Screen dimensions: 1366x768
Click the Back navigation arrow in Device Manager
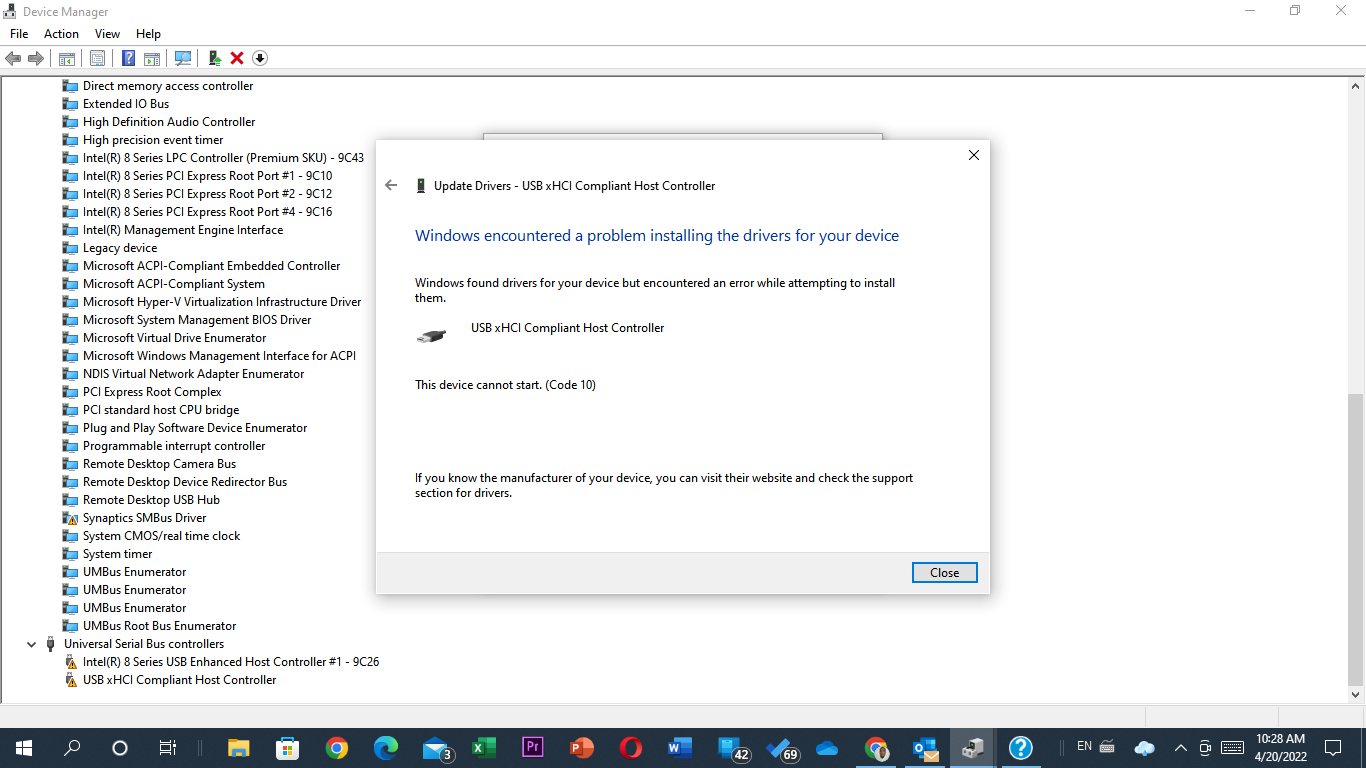pos(13,58)
